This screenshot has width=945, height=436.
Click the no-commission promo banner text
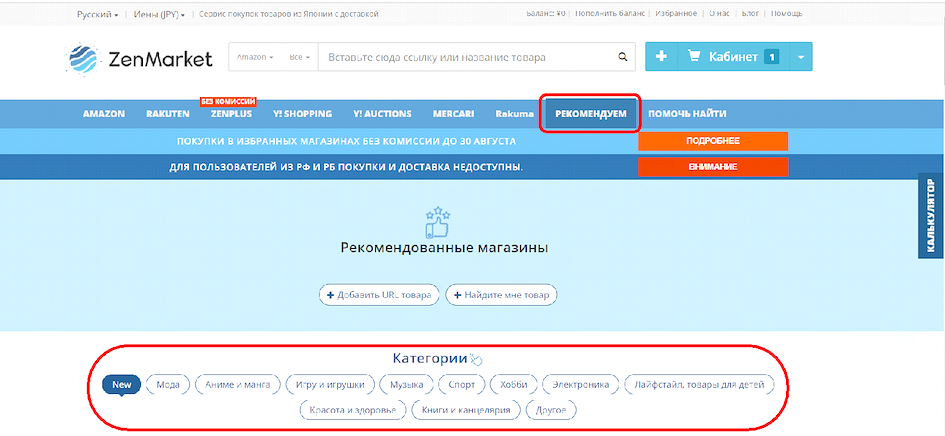pos(346,141)
